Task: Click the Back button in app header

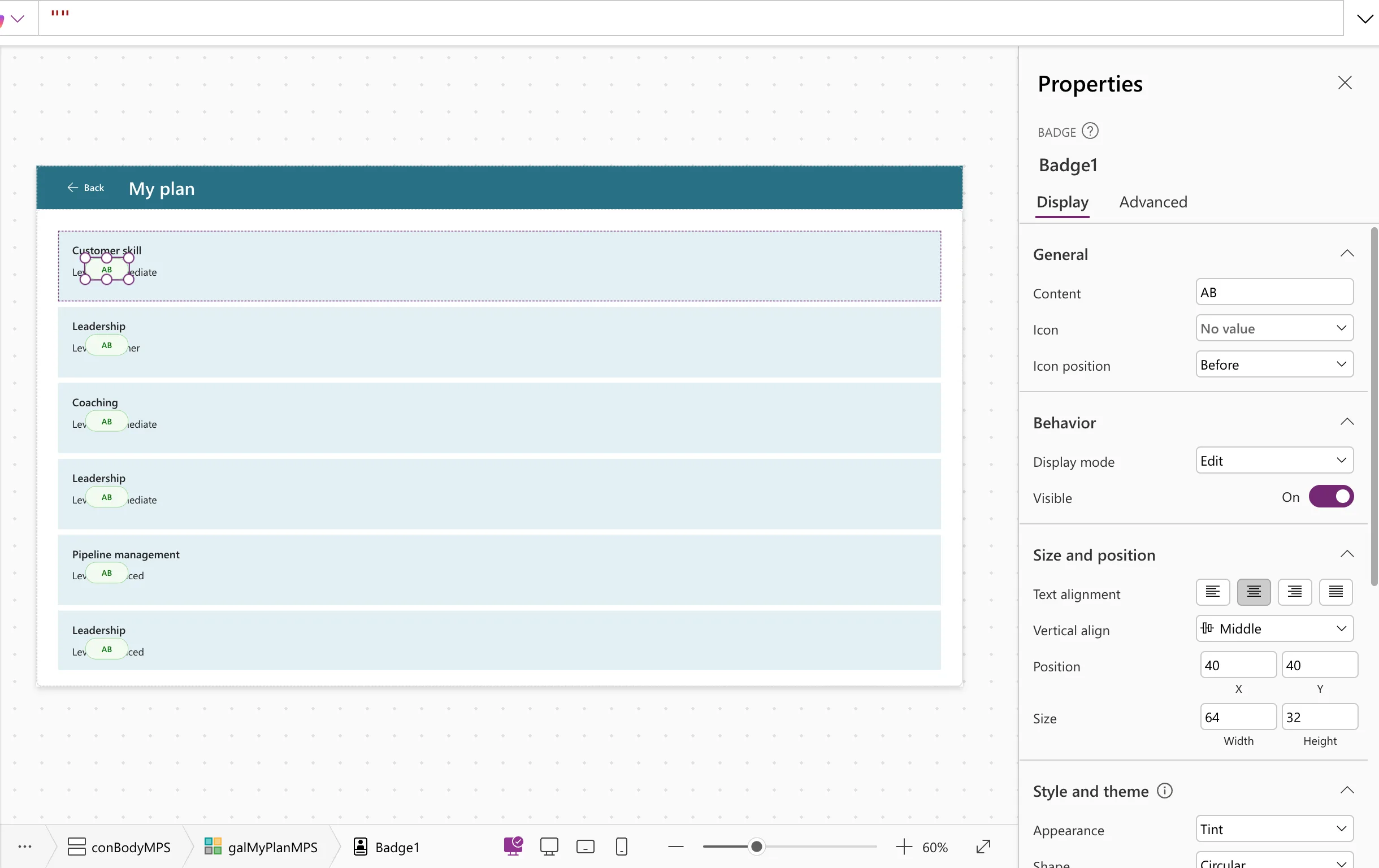Action: (86, 187)
